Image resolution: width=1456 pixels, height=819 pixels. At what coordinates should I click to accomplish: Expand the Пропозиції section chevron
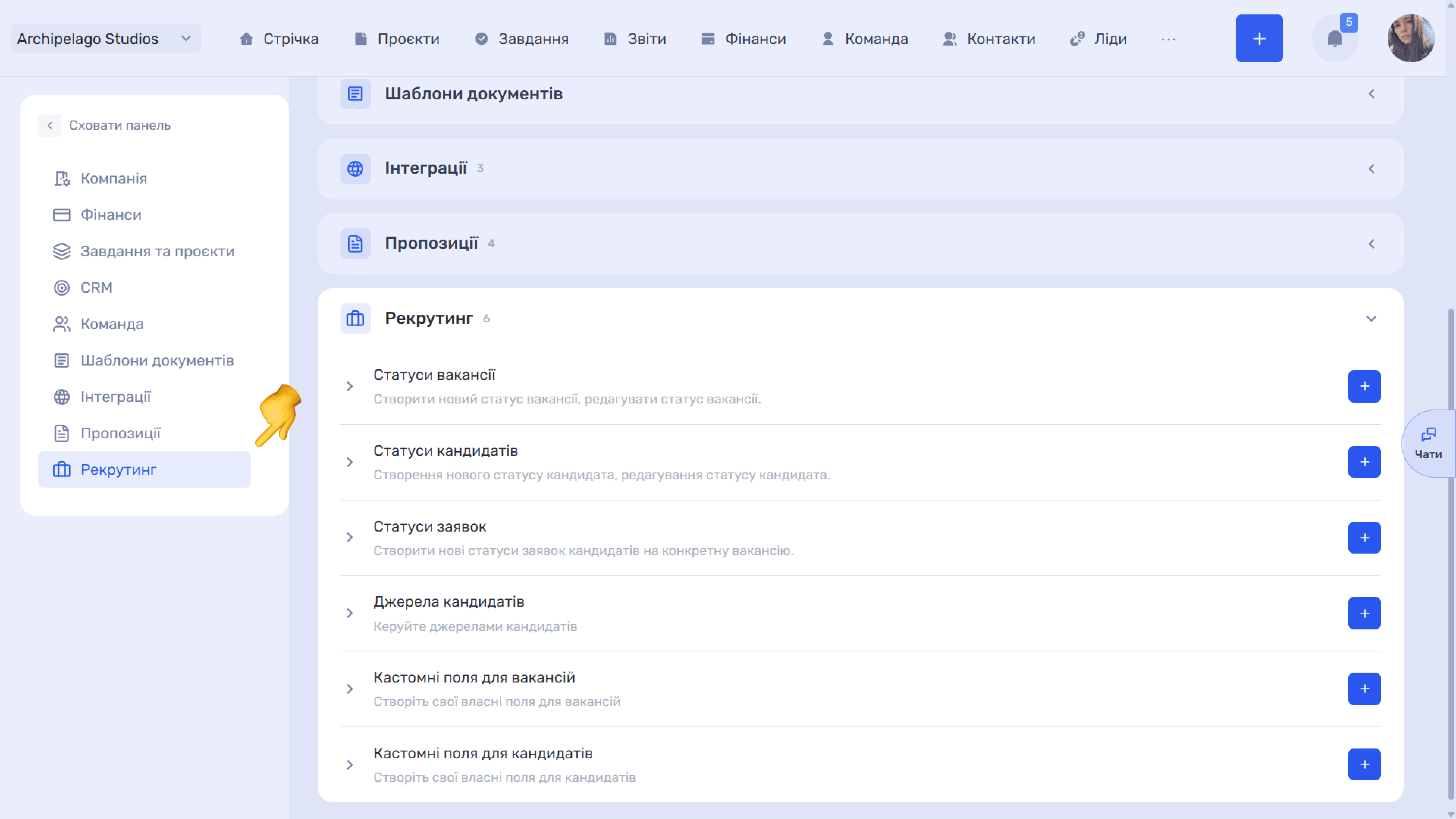pos(1371,243)
